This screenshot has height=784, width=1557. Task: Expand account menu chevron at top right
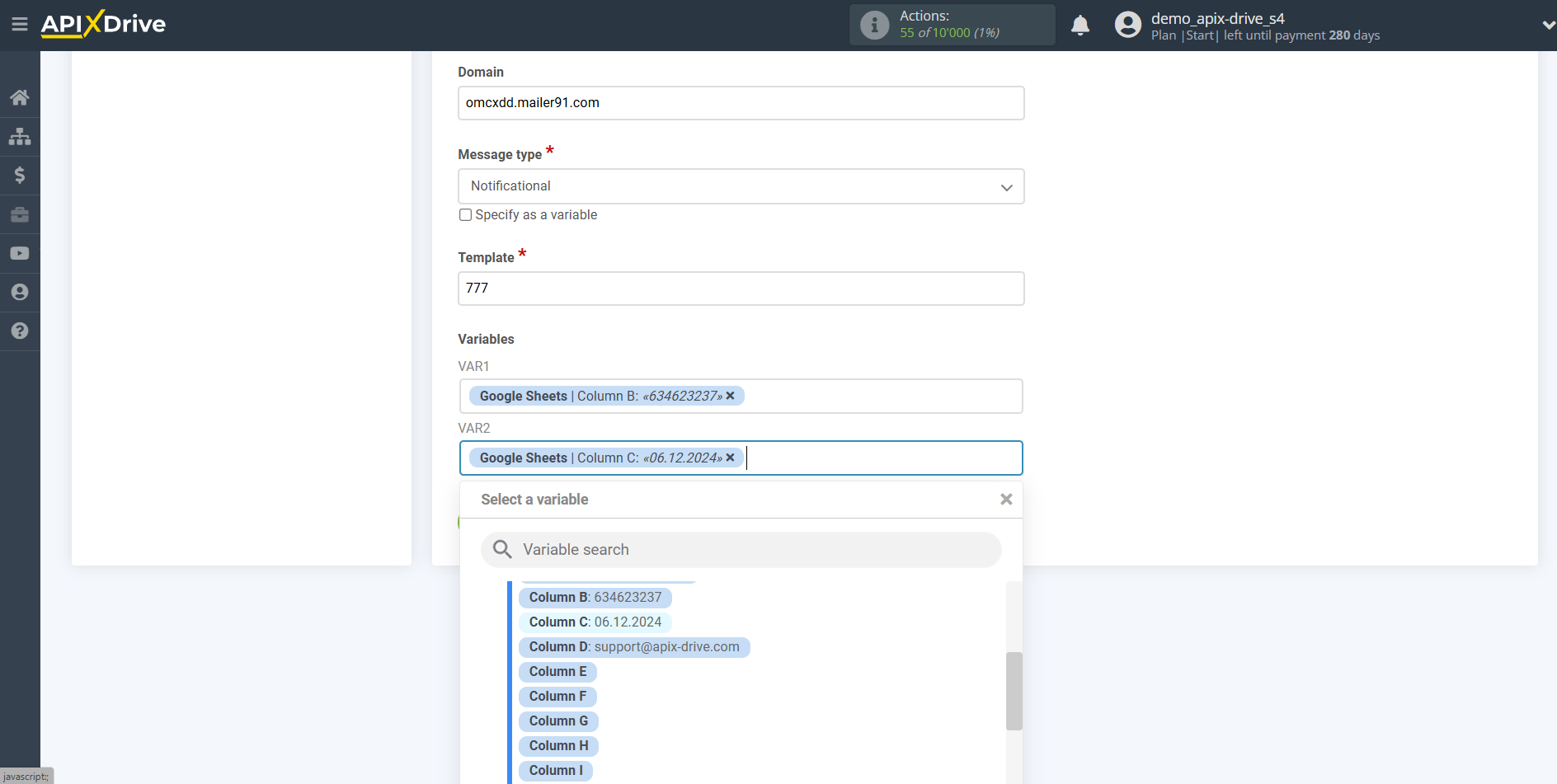pos(1548,26)
